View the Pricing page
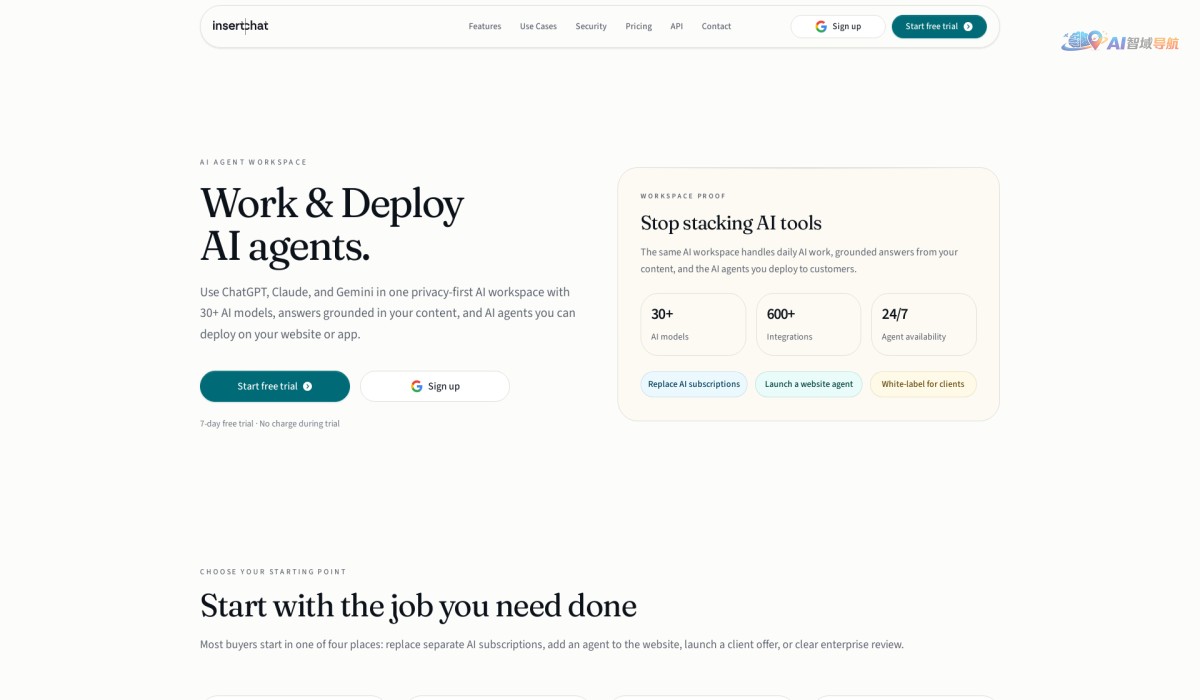Screen dimensions: 1200x700 pyautogui.click(x=639, y=26)
